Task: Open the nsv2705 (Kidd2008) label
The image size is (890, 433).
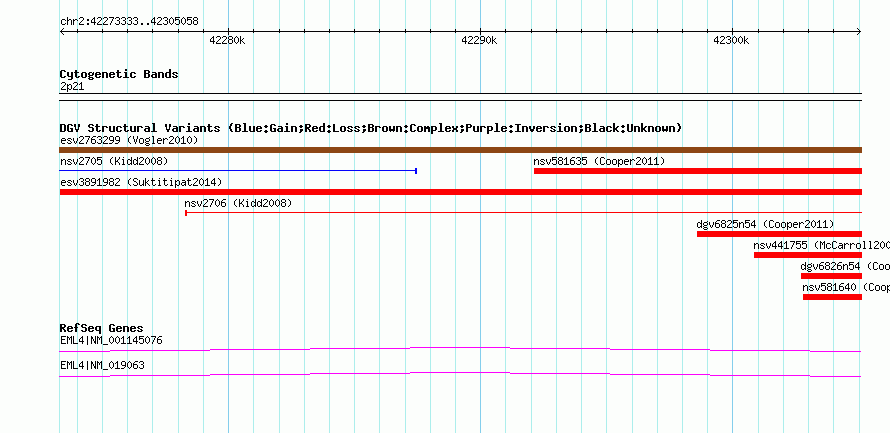Action: pyautogui.click(x=114, y=161)
